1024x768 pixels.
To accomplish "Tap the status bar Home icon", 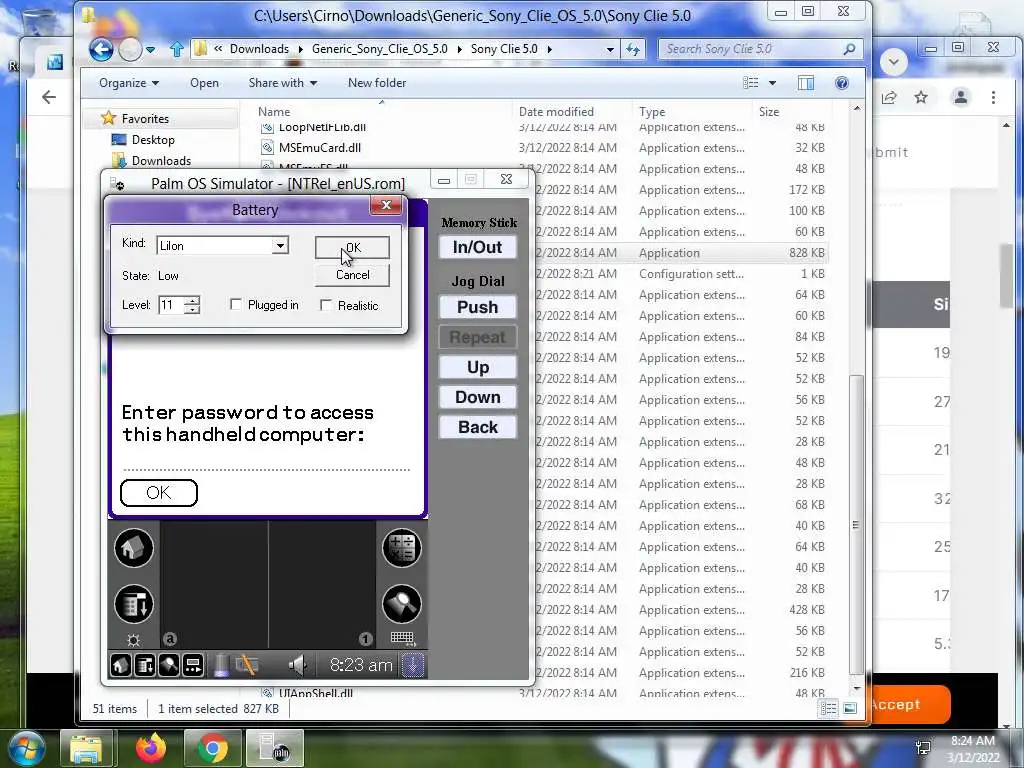I will [x=121, y=665].
